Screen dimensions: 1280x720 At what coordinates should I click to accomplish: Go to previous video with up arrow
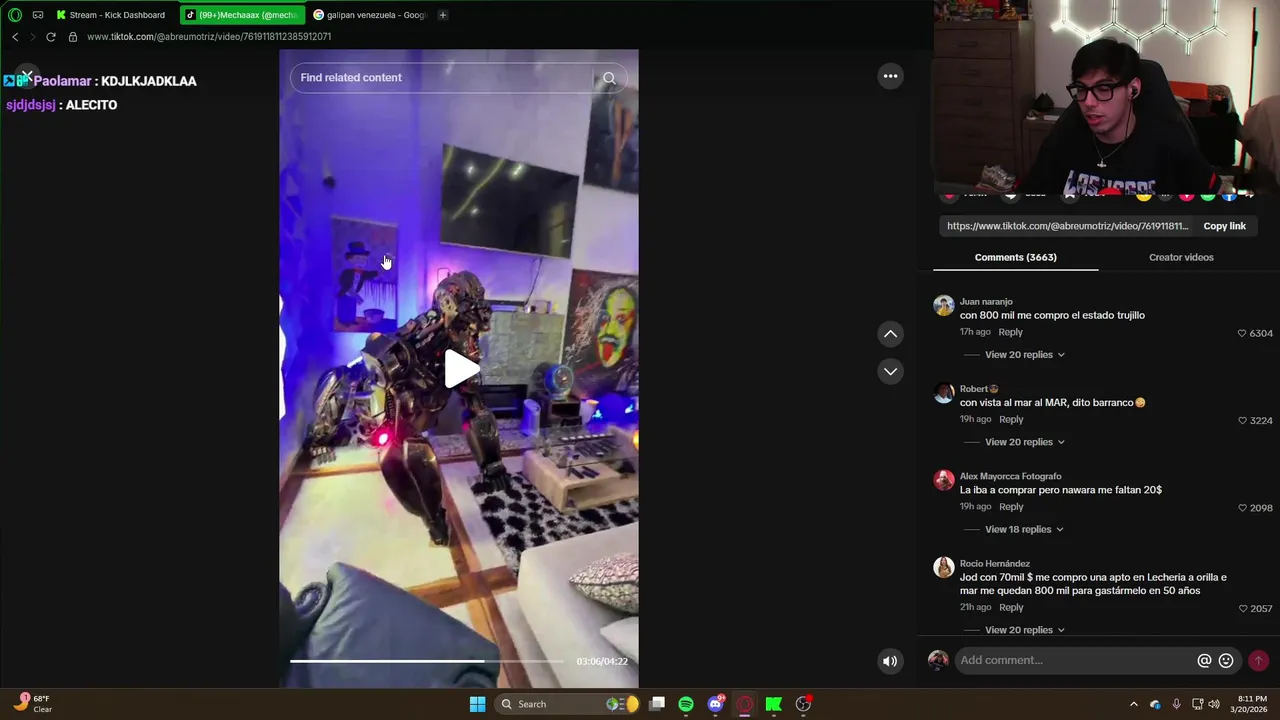pyautogui.click(x=890, y=334)
